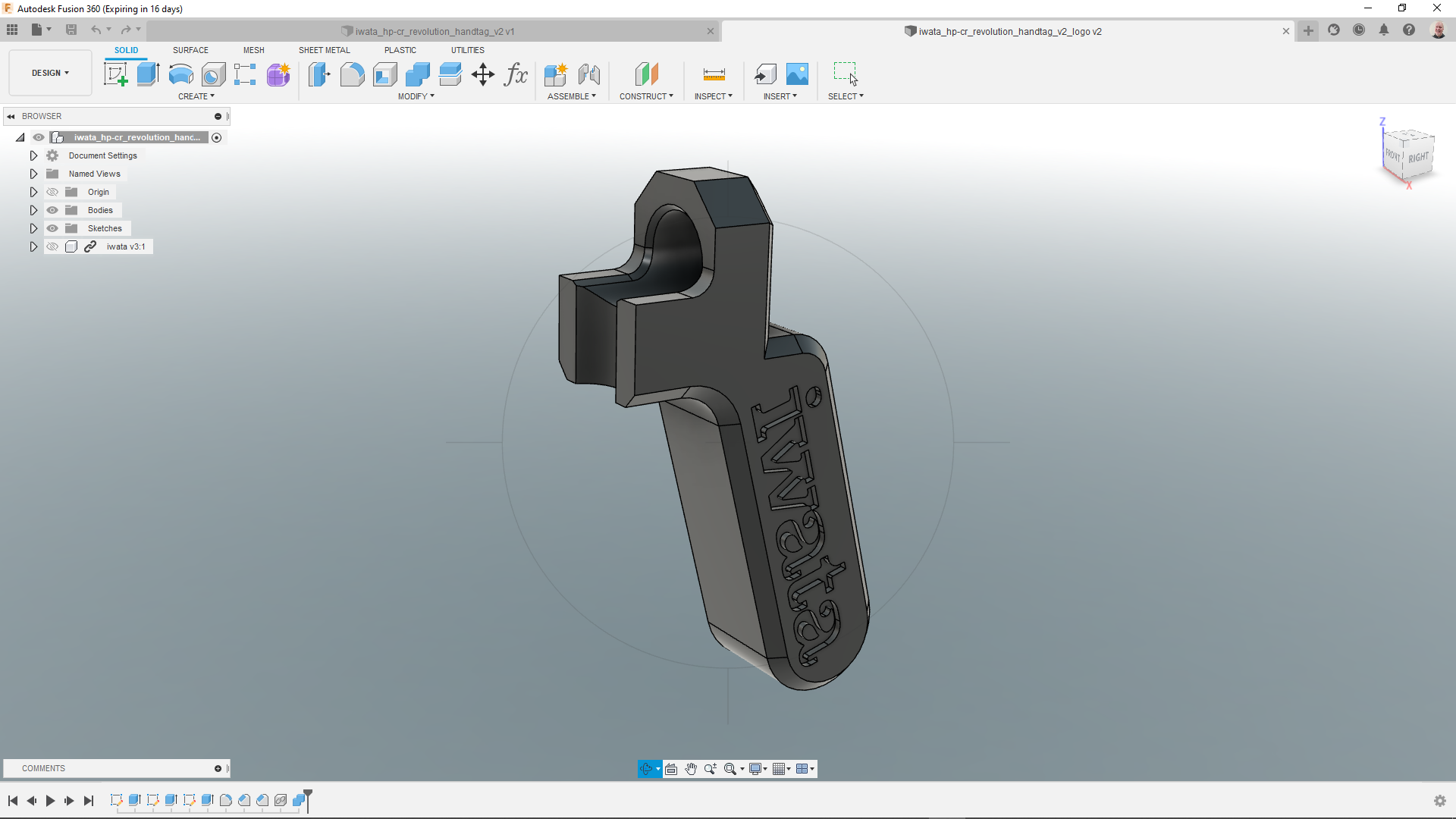Open the SHEET METAL tab
Viewport: 1456px width, 819px height.
pyautogui.click(x=324, y=50)
